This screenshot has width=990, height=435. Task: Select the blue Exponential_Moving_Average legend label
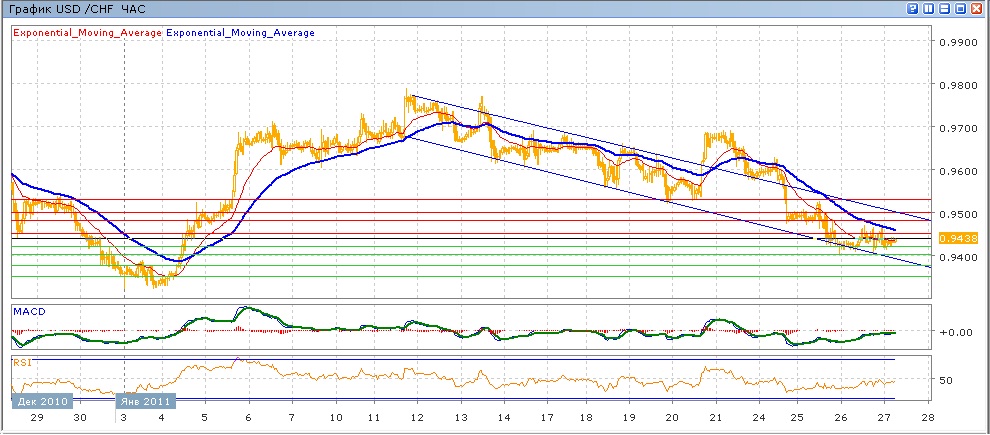[x=240, y=33]
